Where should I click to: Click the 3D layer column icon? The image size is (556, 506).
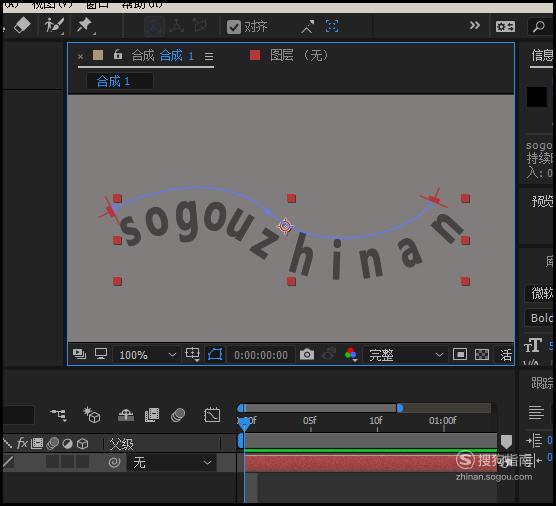(x=83, y=444)
